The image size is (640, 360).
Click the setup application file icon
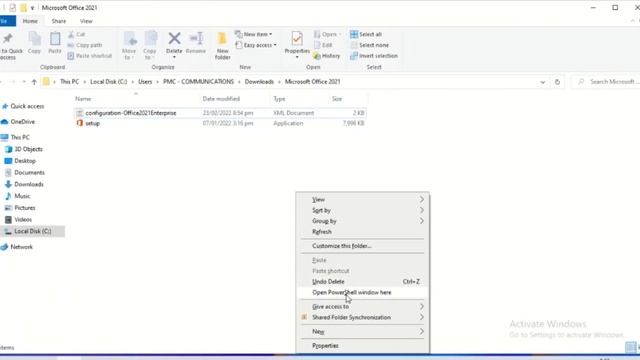[x=80, y=123]
